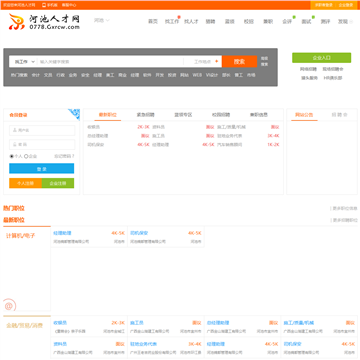Click the location pin in 工作地点 field
This screenshot has height=360, width=360.
pos(217,61)
